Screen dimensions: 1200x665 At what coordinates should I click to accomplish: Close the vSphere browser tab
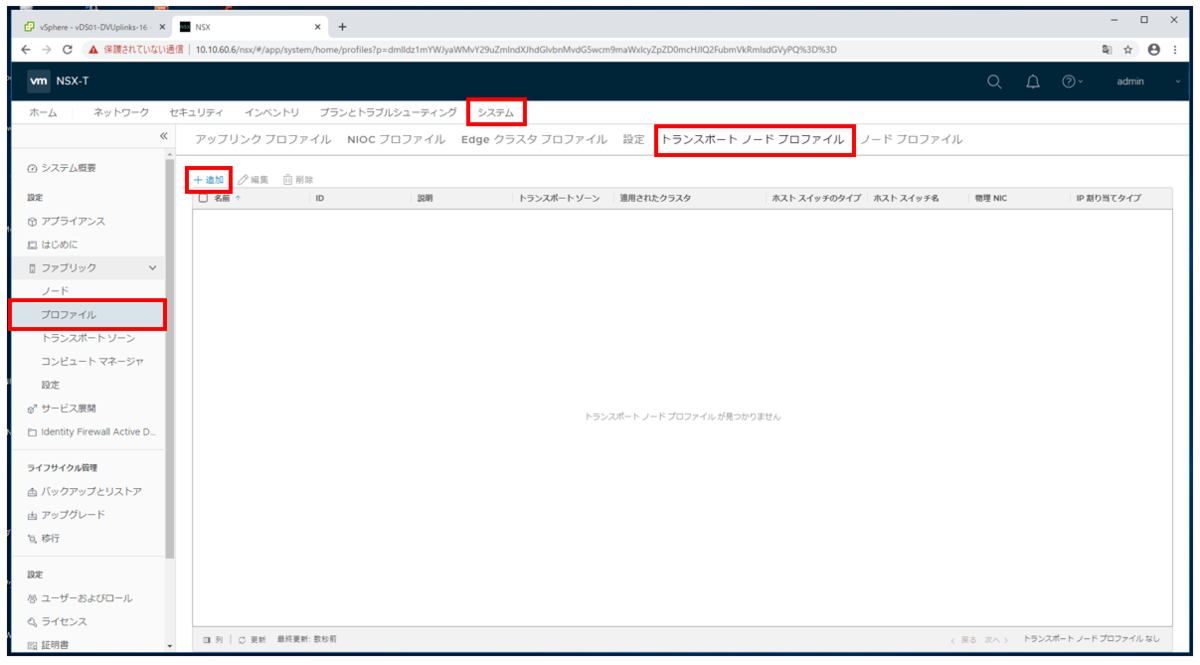162,27
